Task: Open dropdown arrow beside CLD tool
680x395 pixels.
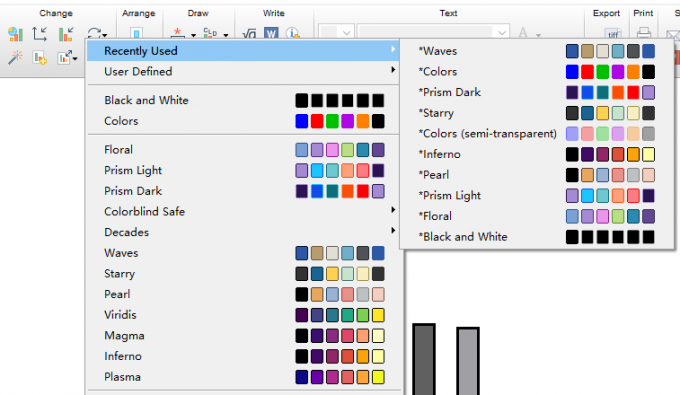Action: point(226,35)
